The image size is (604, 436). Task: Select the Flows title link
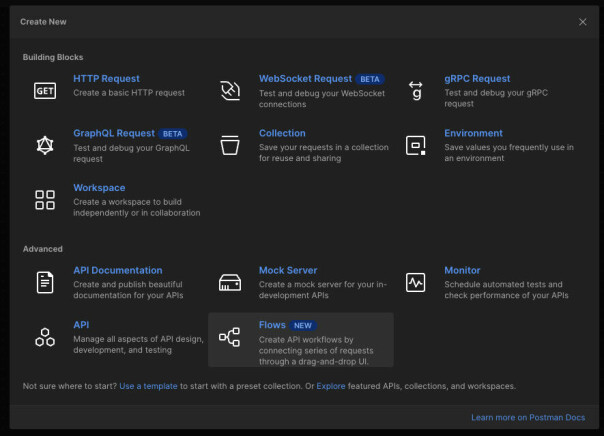(272, 325)
